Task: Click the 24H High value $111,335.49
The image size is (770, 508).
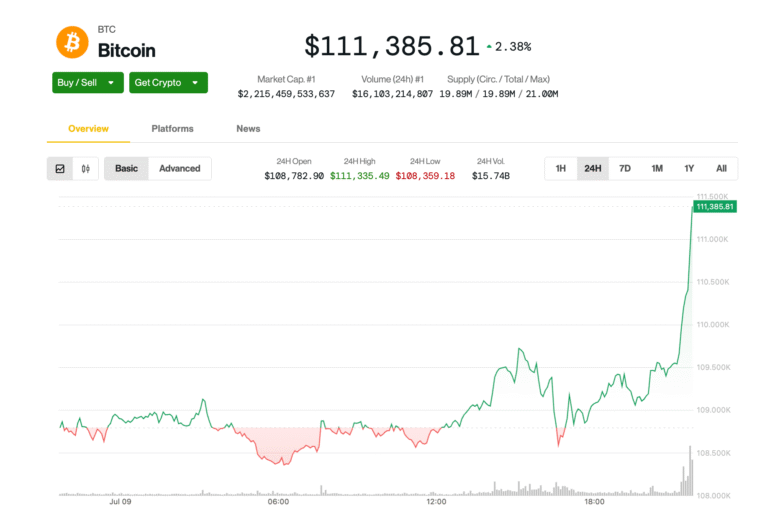Action: pos(359,176)
